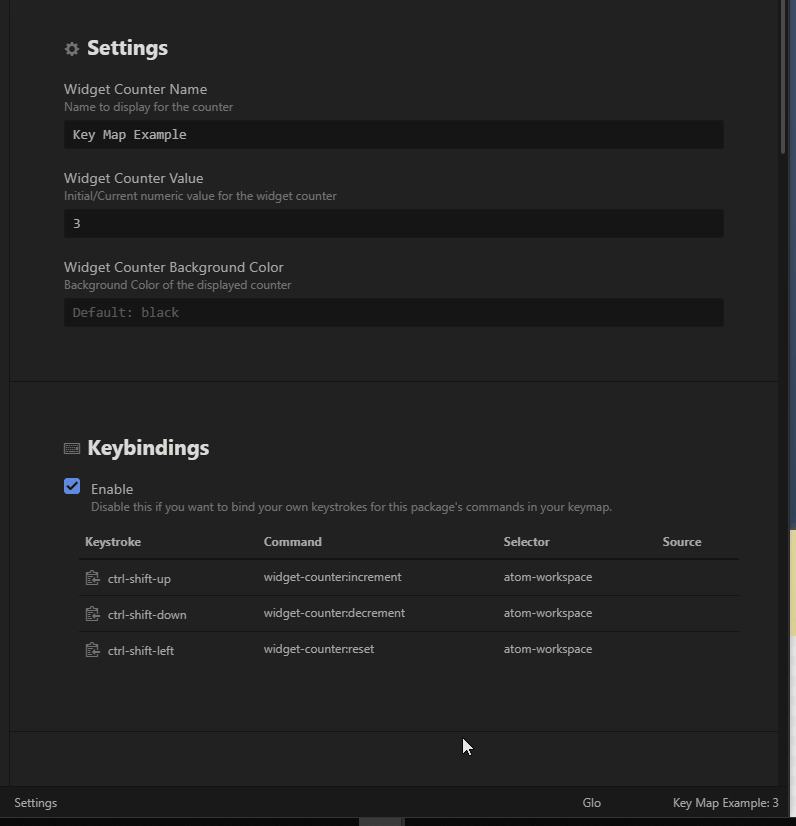
Task: Edit the Widget Counter Name field
Action: 394,134
